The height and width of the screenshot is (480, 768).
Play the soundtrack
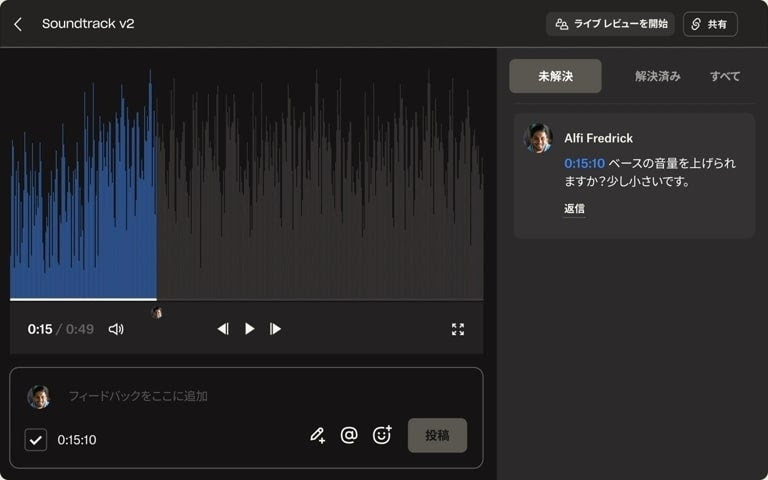click(x=249, y=329)
